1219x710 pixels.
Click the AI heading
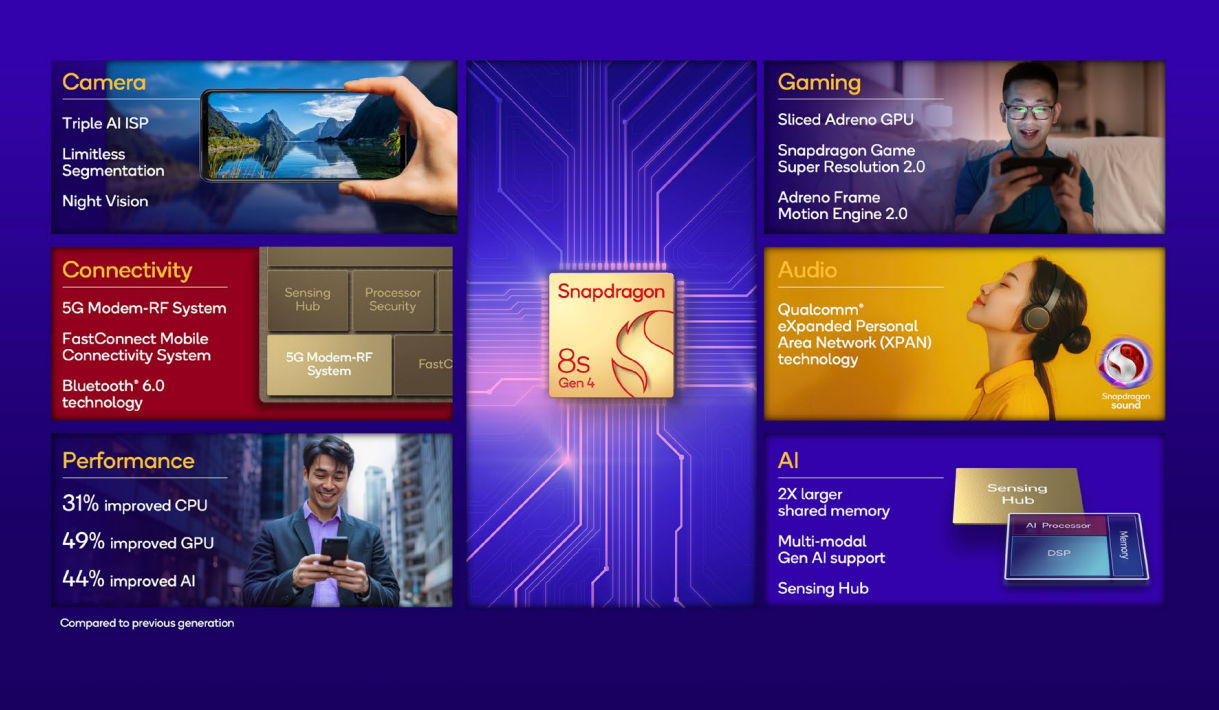pos(788,461)
